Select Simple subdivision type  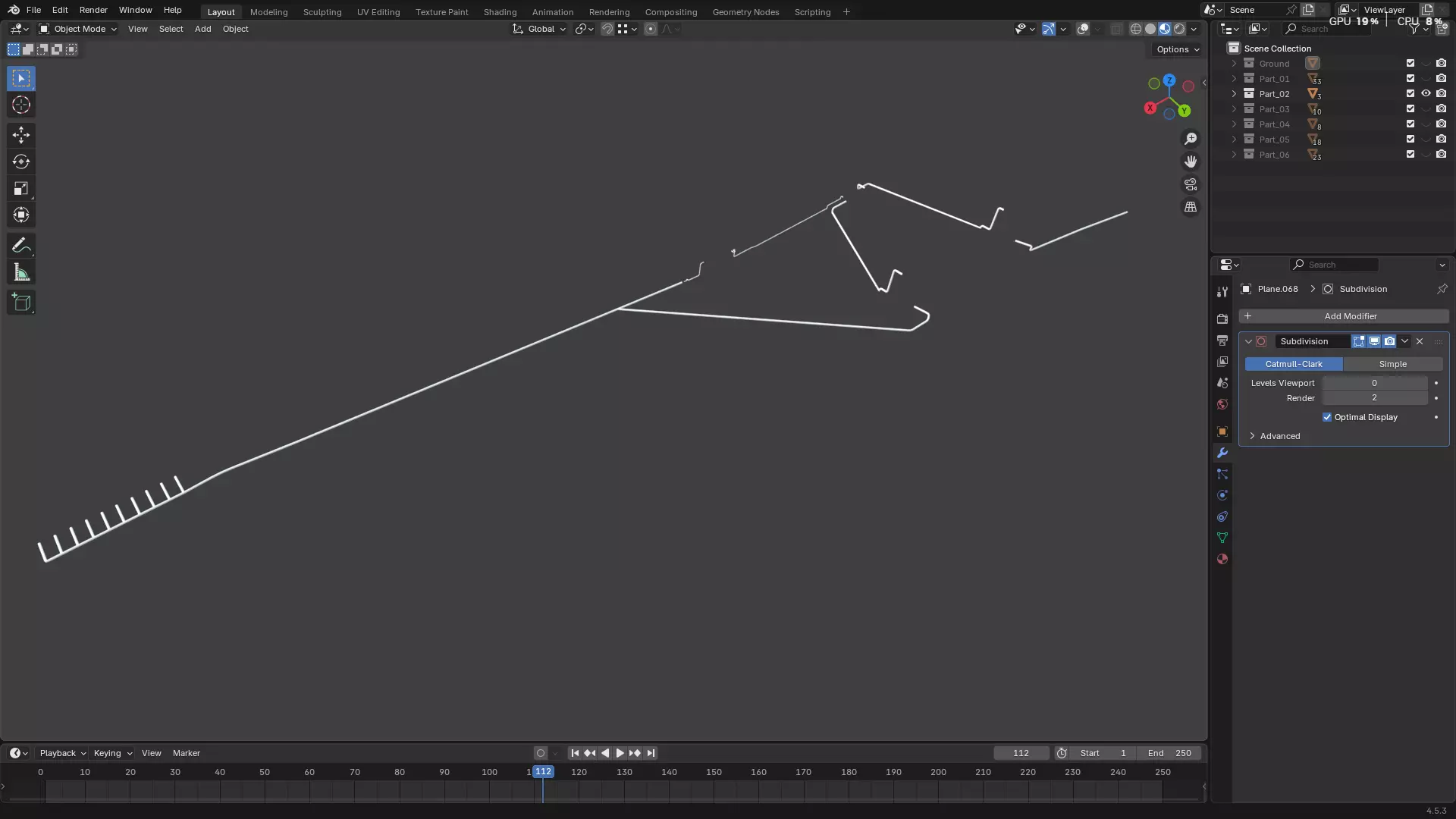1392,364
